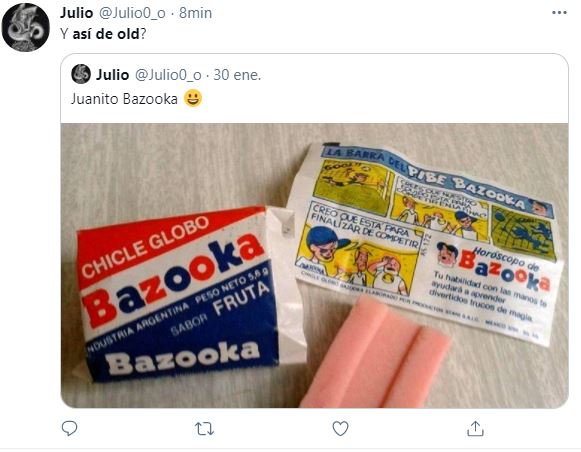
Task: Open the share upload icon
Action: [x=475, y=428]
